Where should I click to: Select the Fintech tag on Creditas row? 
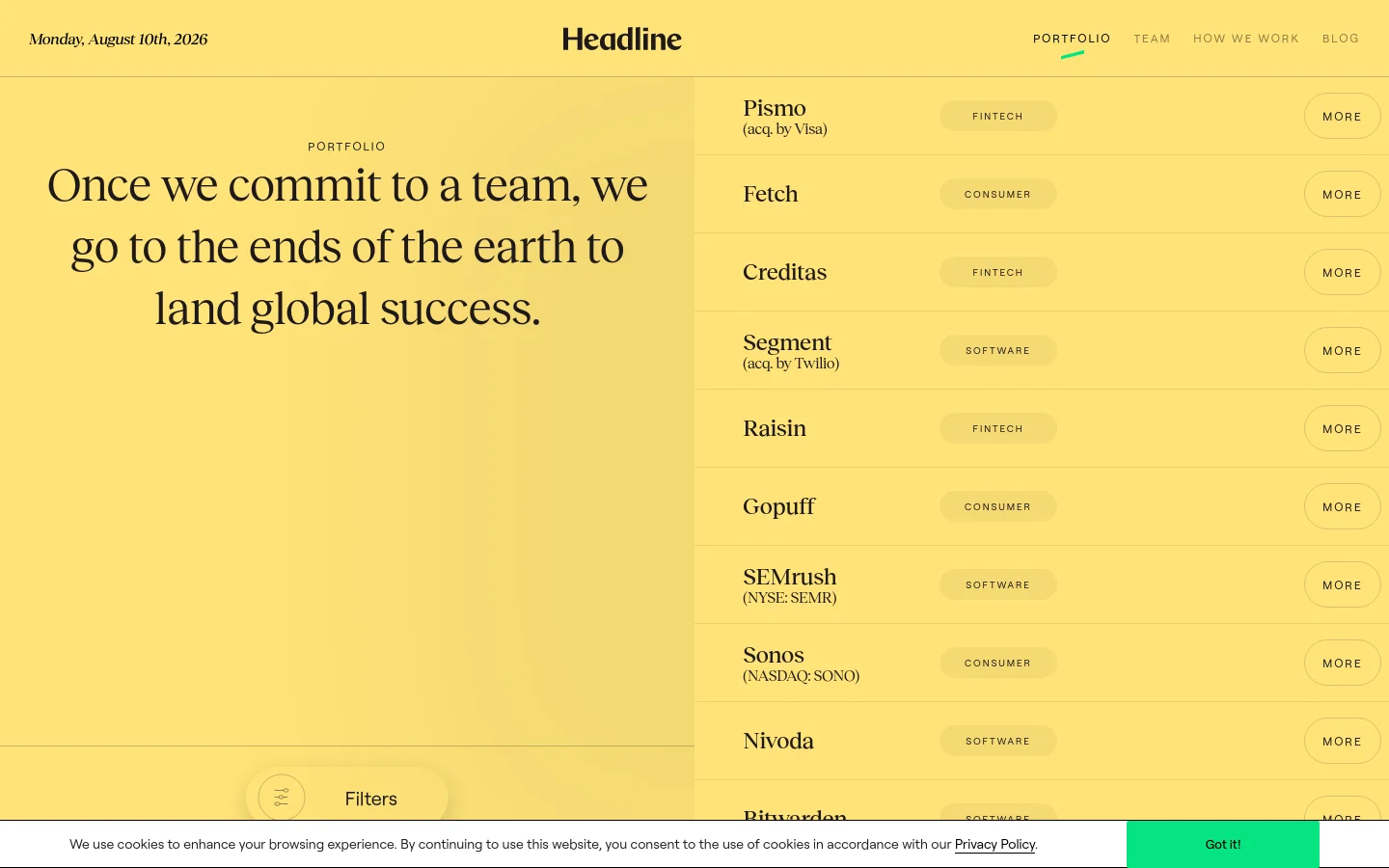[998, 272]
